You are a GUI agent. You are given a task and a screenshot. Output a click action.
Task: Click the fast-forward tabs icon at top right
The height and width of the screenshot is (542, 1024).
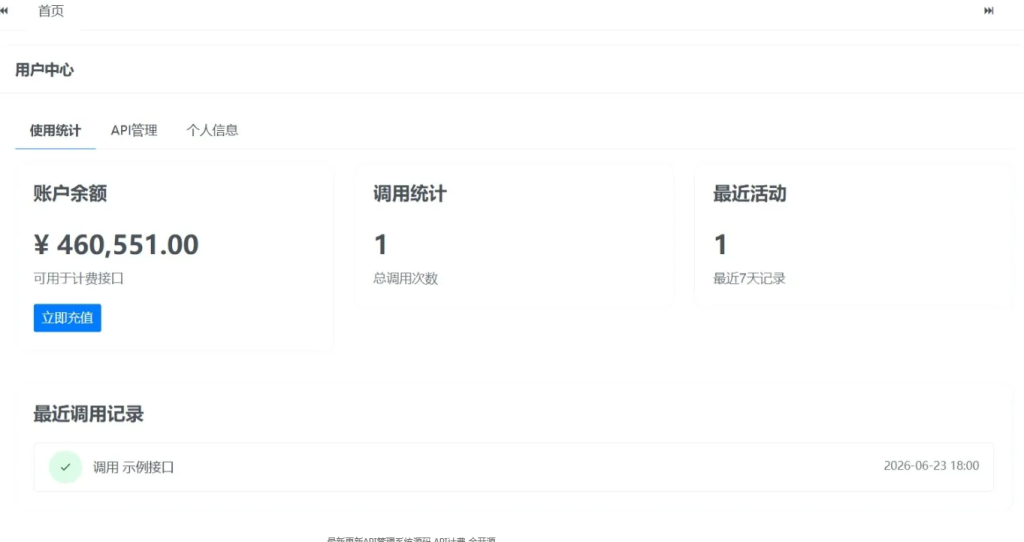[989, 10]
